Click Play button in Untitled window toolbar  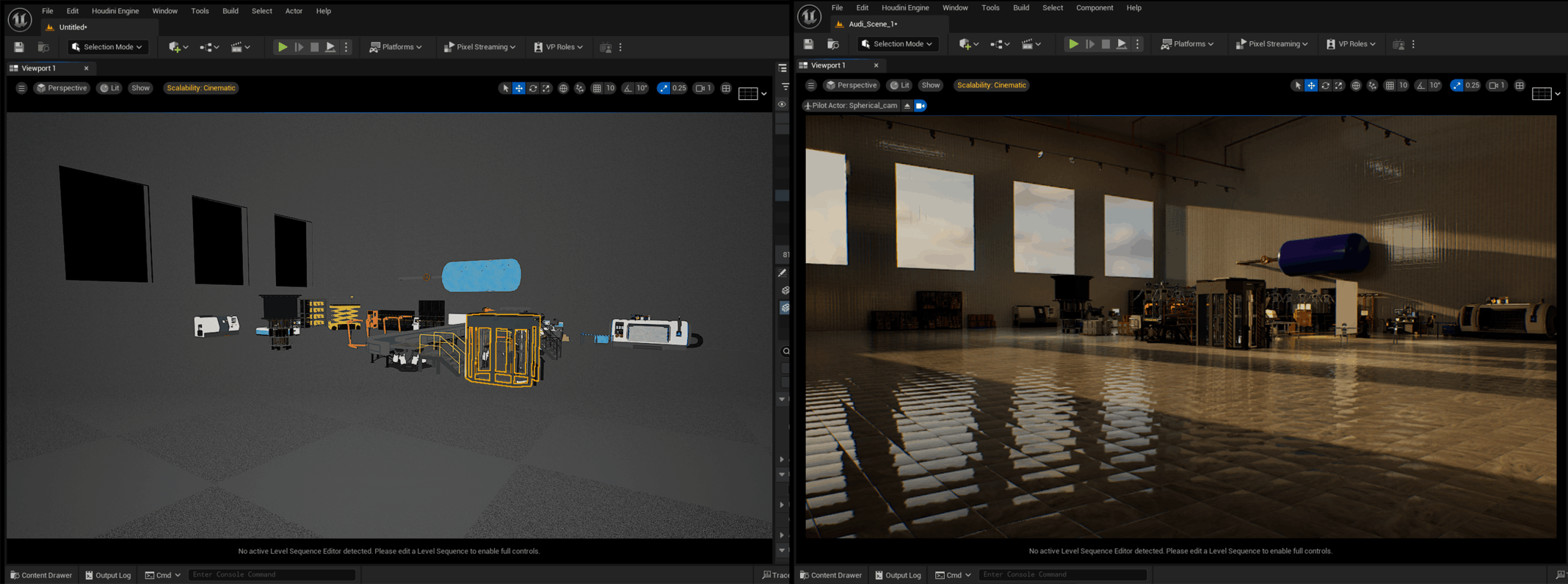point(282,47)
